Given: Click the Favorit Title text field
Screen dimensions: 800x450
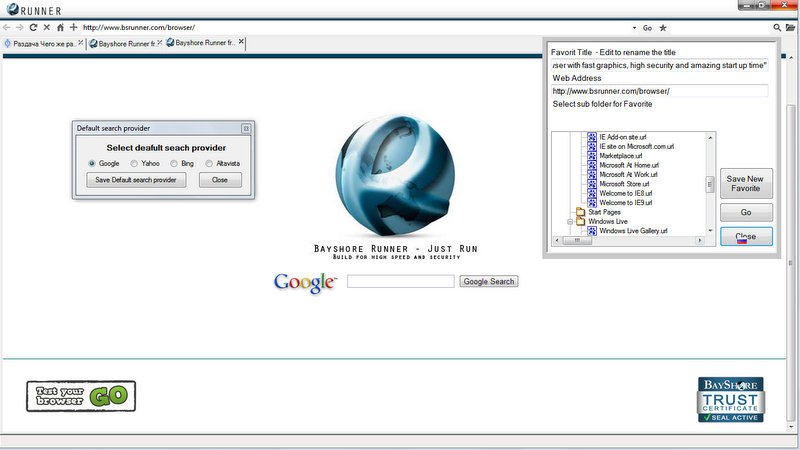Looking at the screenshot, I should (660, 65).
